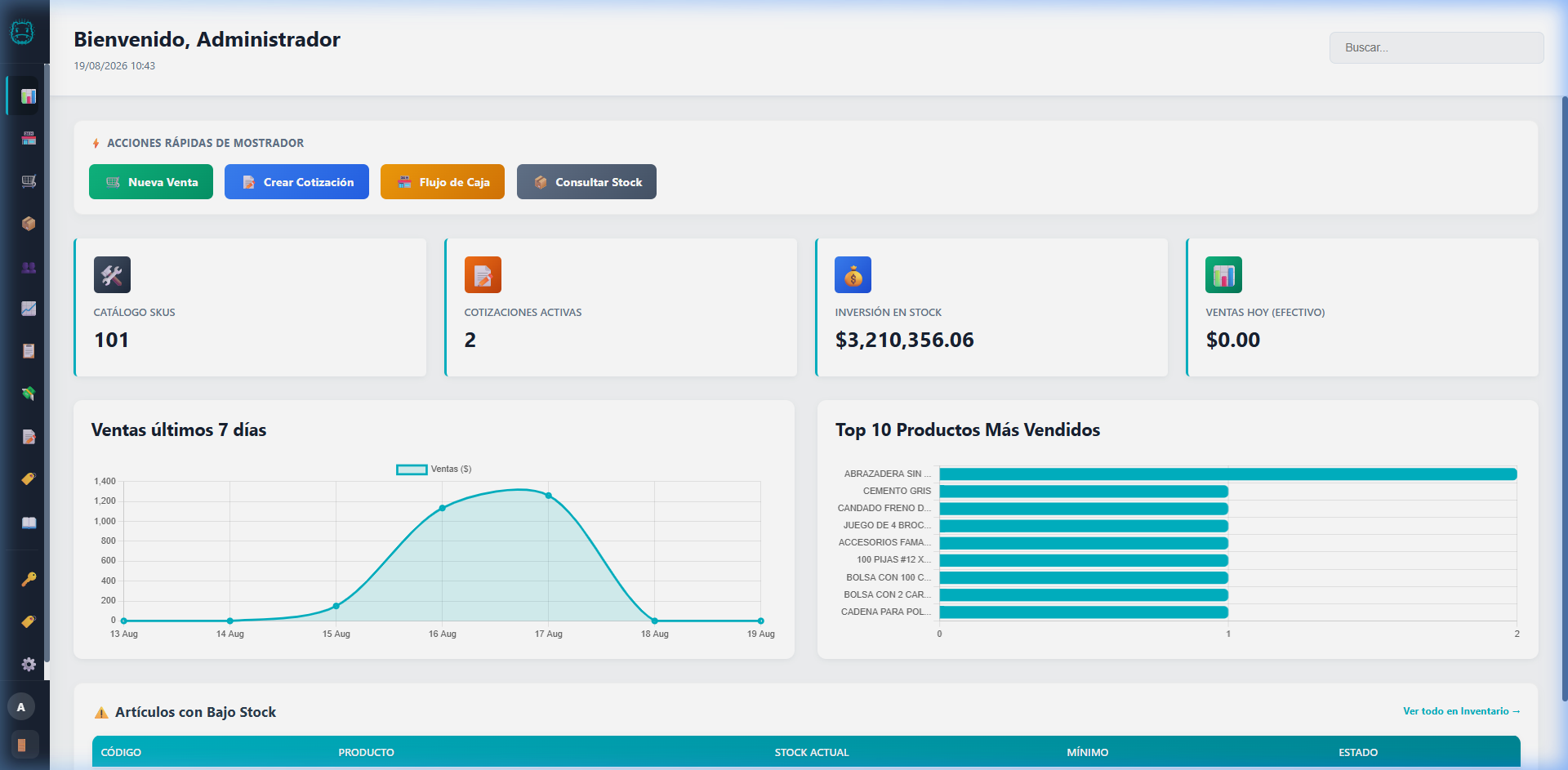
Task: Click the 17 Aug data point on sales chart
Action: 549,496
